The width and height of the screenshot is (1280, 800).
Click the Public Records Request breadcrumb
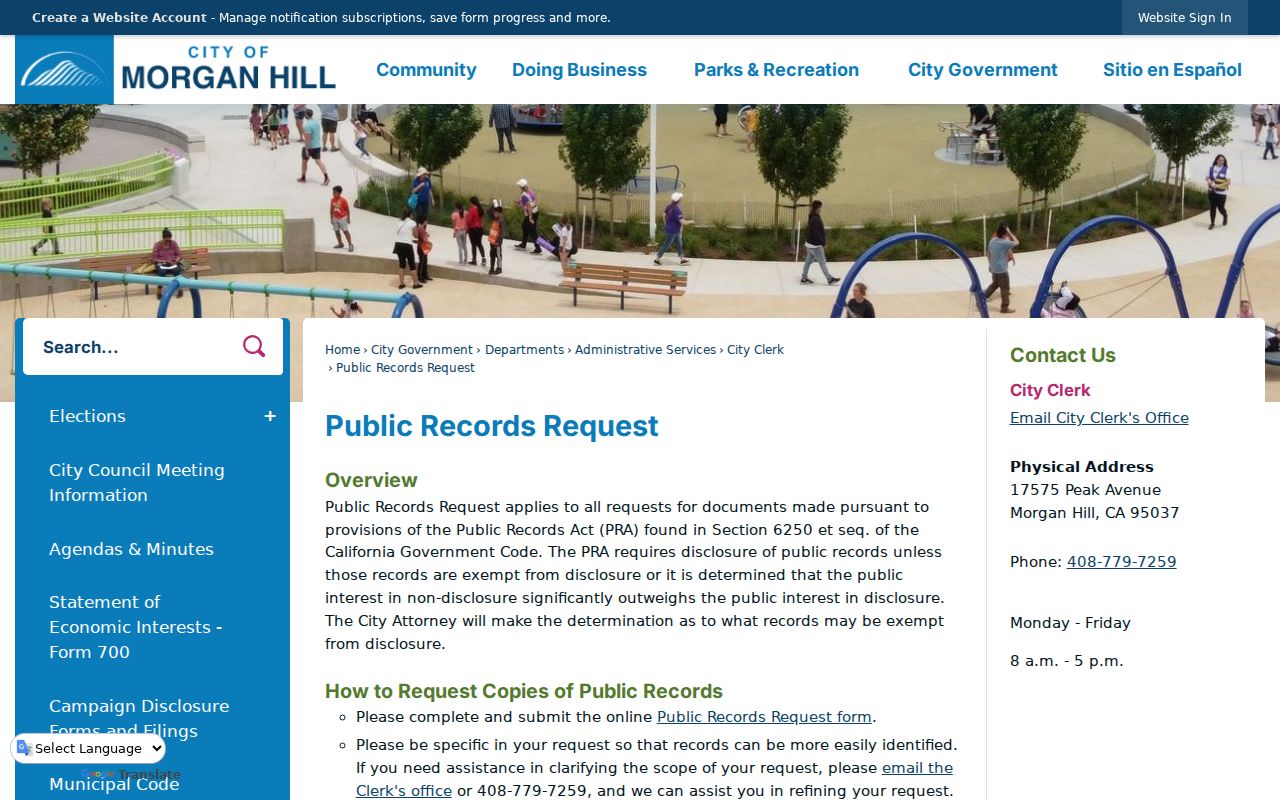click(x=405, y=368)
